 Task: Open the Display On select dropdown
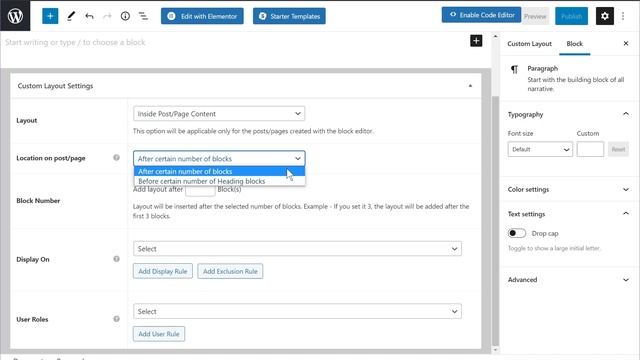point(297,249)
